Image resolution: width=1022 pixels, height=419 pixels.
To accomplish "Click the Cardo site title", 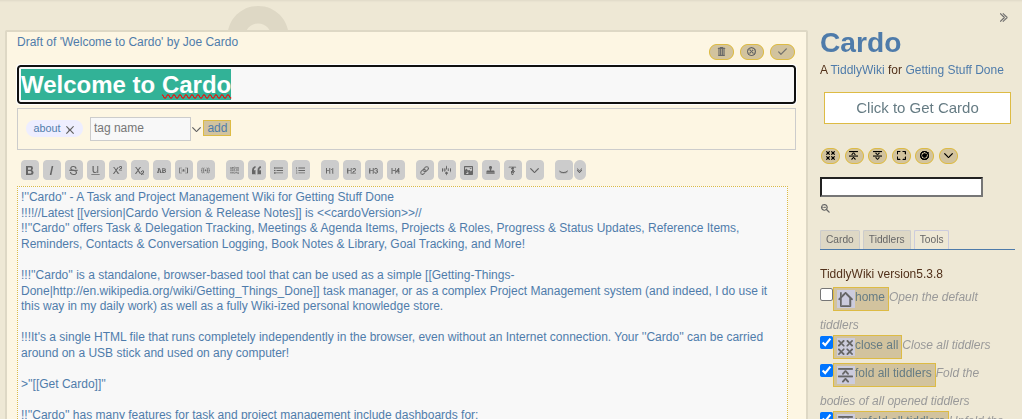I will (860, 43).
